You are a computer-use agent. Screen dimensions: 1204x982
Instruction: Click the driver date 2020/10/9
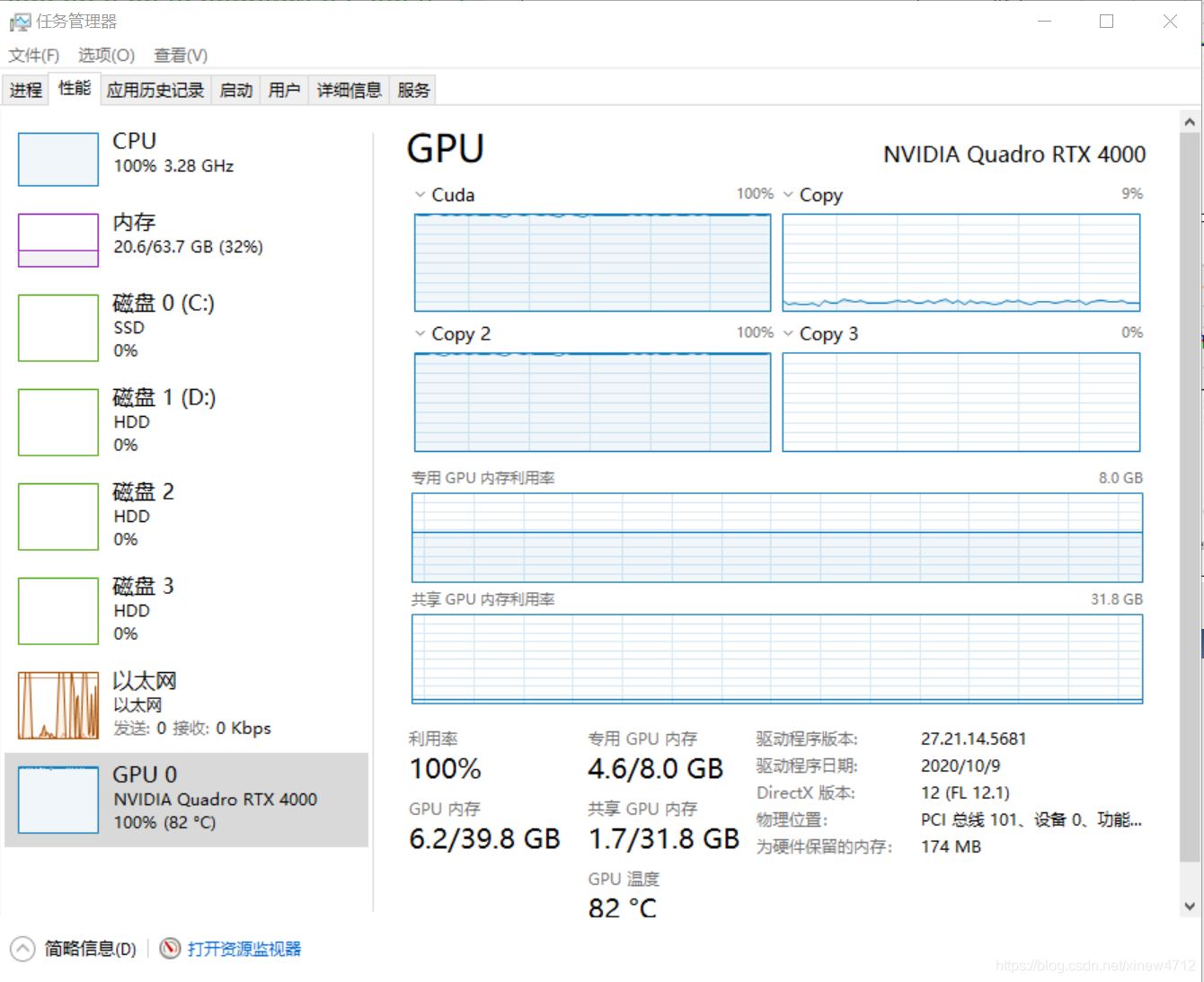tap(961, 766)
